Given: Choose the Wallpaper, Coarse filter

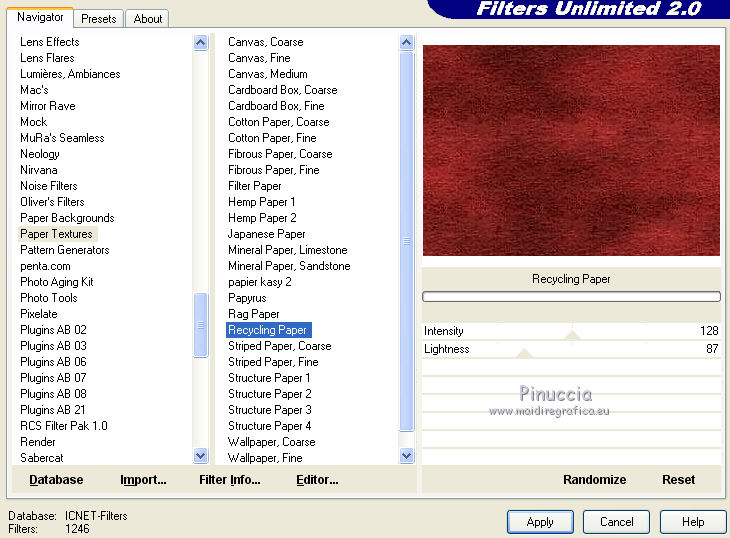Looking at the screenshot, I should coord(271,442).
